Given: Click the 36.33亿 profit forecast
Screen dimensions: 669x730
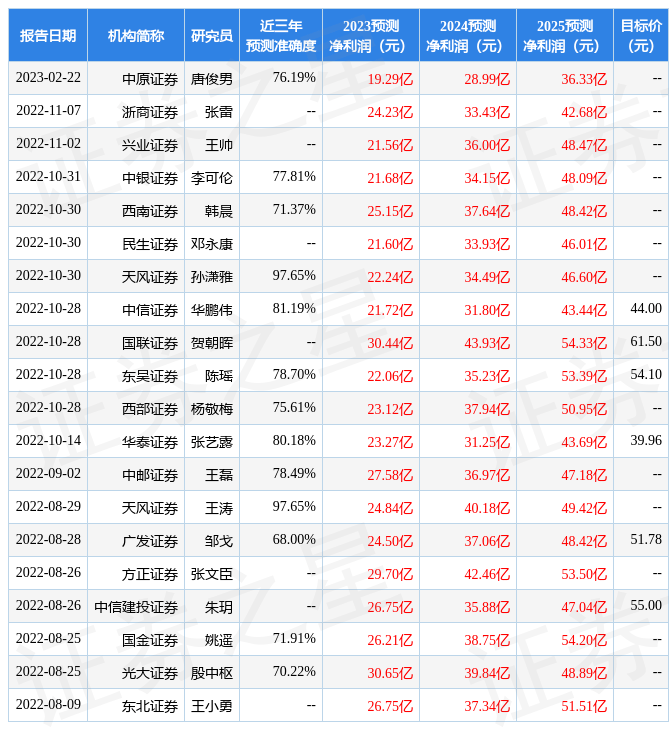Looking at the screenshot, I should point(584,79).
